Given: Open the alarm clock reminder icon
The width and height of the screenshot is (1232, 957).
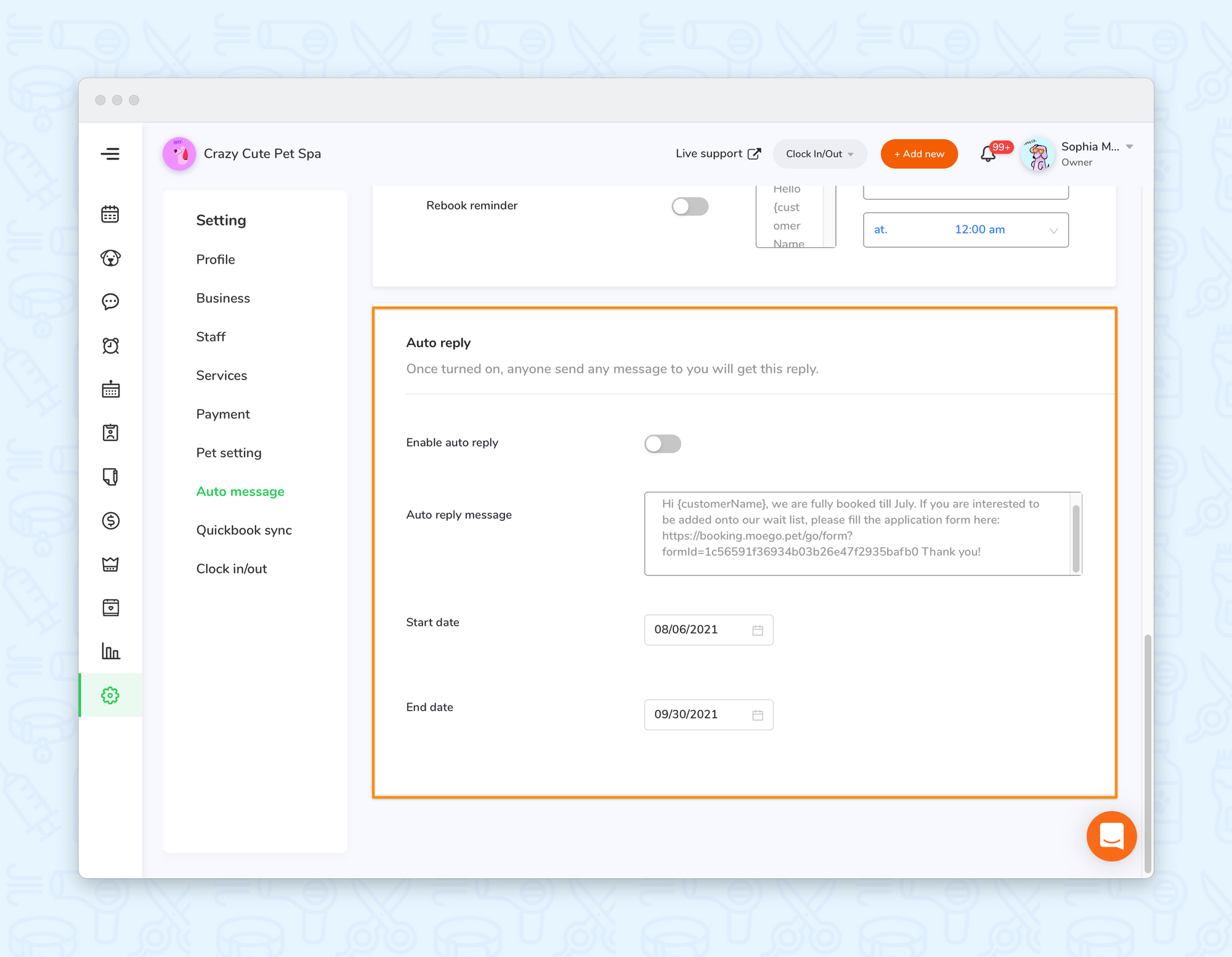Looking at the screenshot, I should pos(110,346).
